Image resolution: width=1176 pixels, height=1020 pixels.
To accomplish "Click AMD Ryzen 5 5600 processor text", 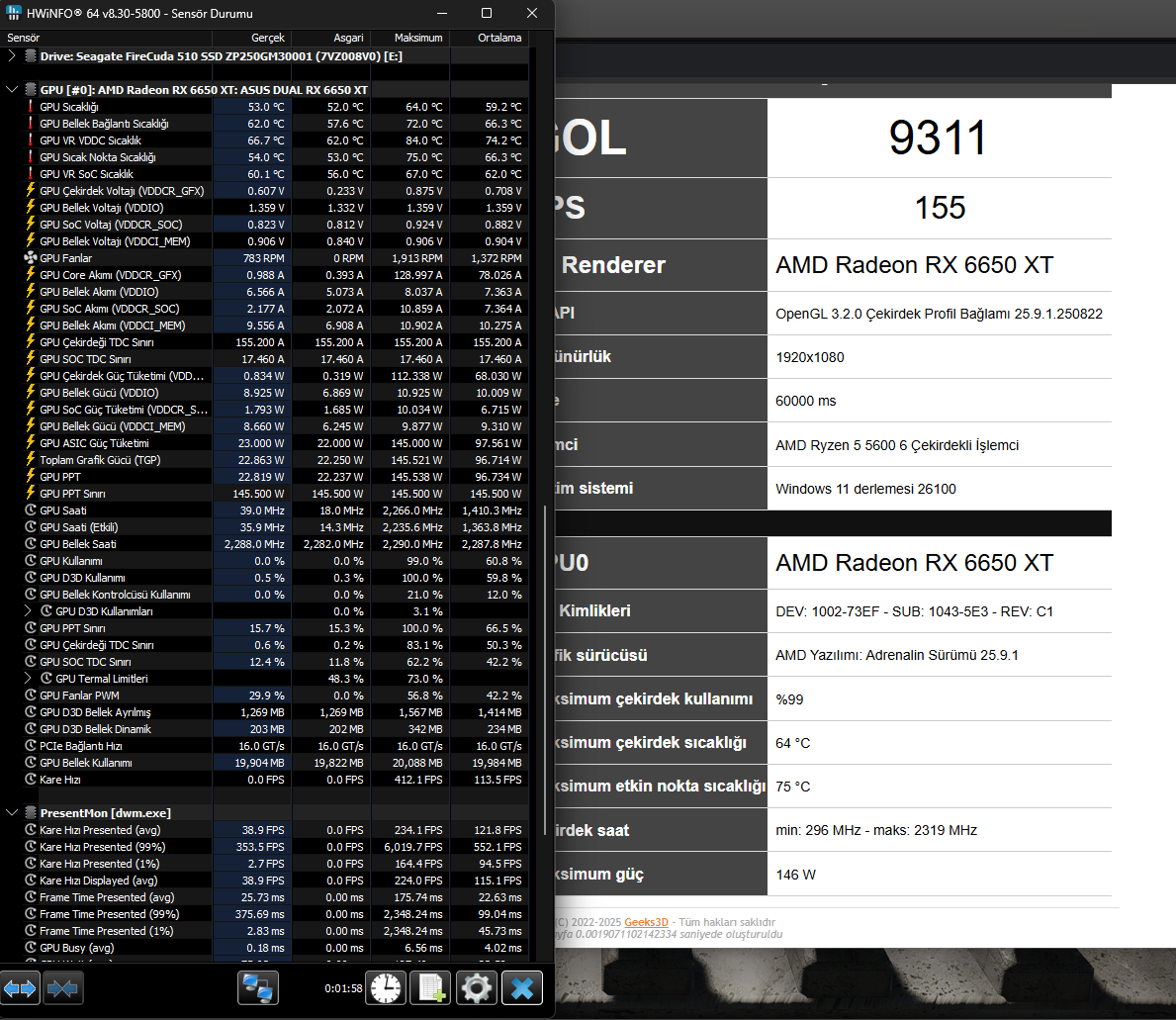I will tap(897, 445).
